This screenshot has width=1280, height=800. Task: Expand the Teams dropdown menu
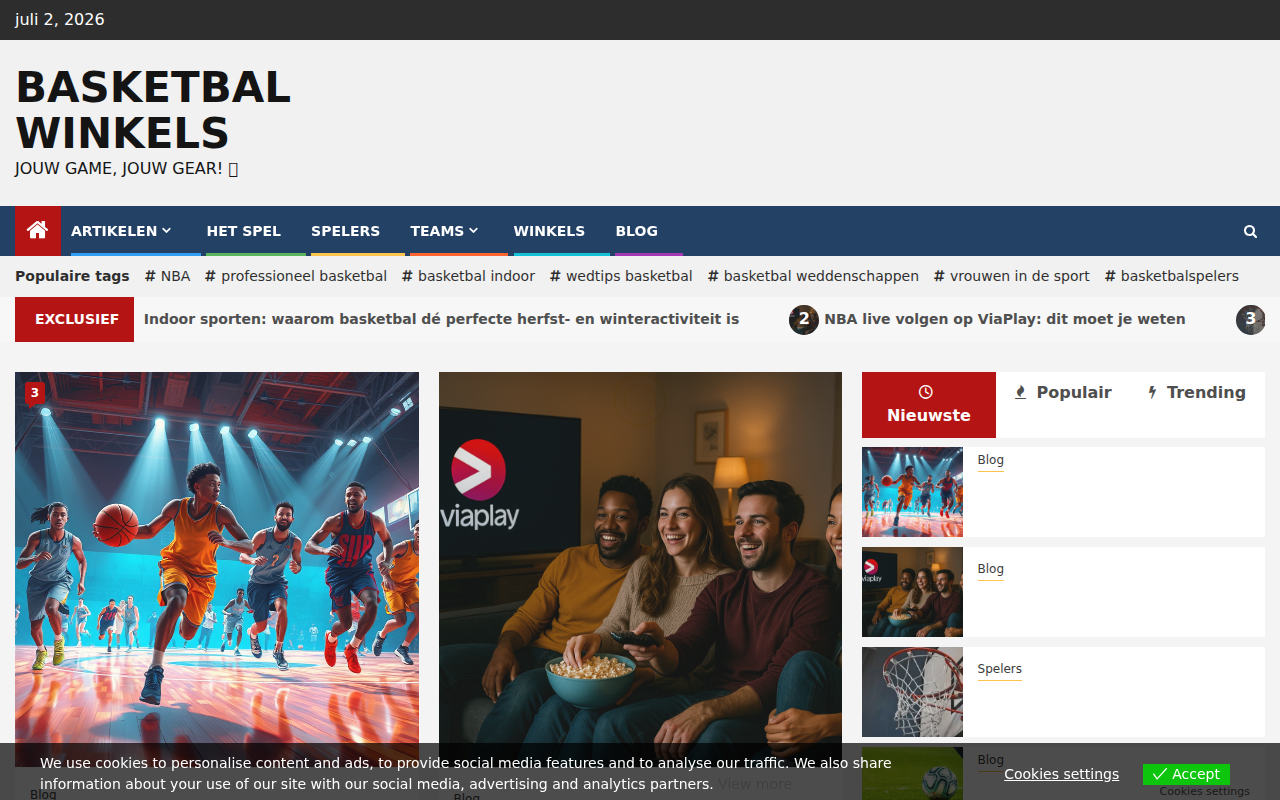pyautogui.click(x=444, y=231)
